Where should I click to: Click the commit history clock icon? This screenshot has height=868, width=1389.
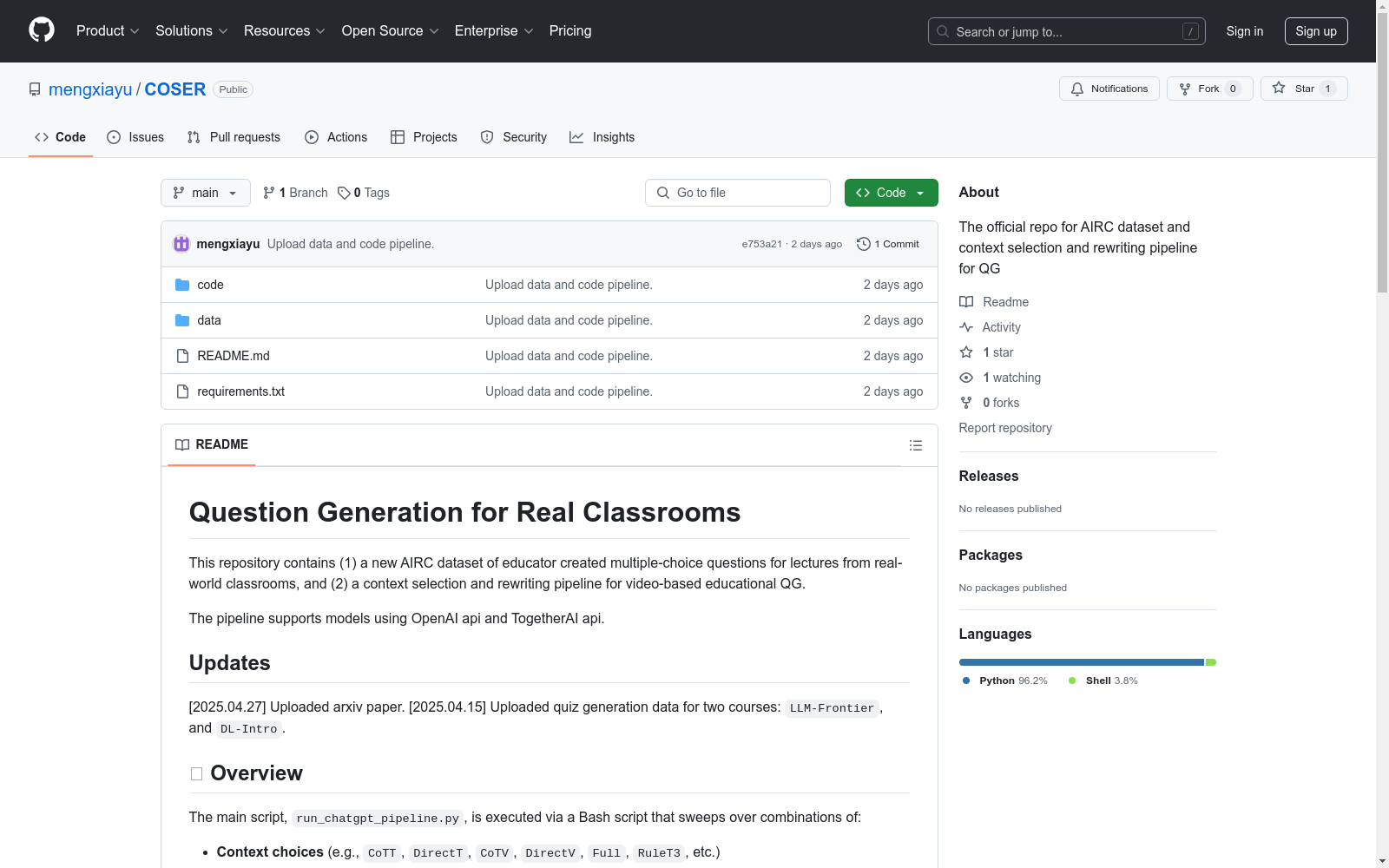[x=863, y=244]
